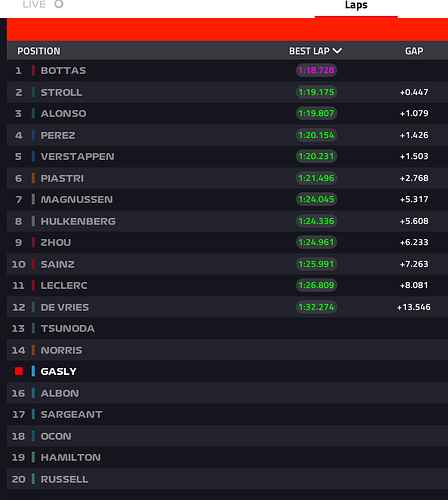448x500 pixels.
Task: Select the LIVE tab label
Action: (x=34, y=4)
